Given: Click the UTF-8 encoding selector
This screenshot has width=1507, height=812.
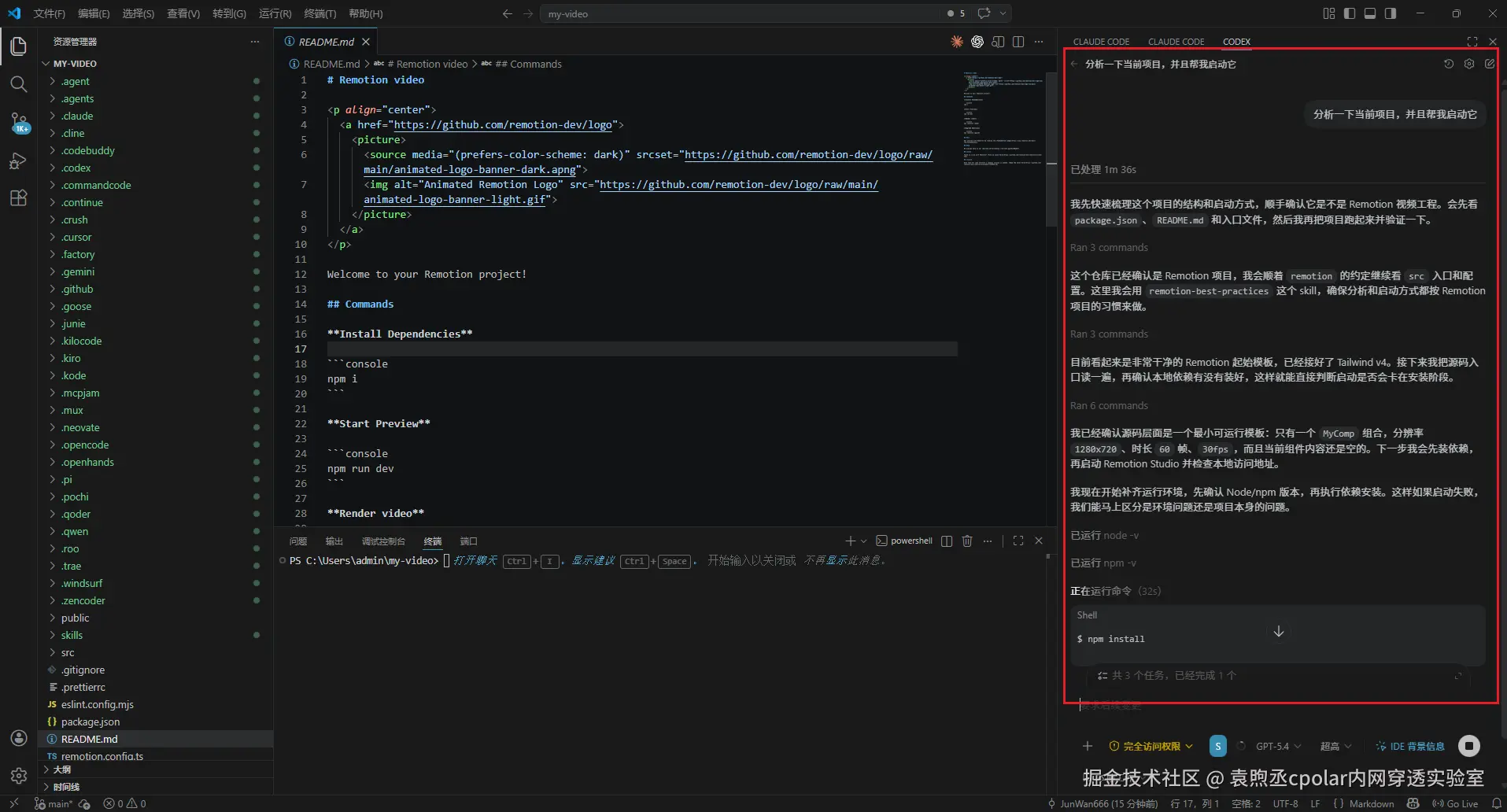Looking at the screenshot, I should pos(1286,803).
